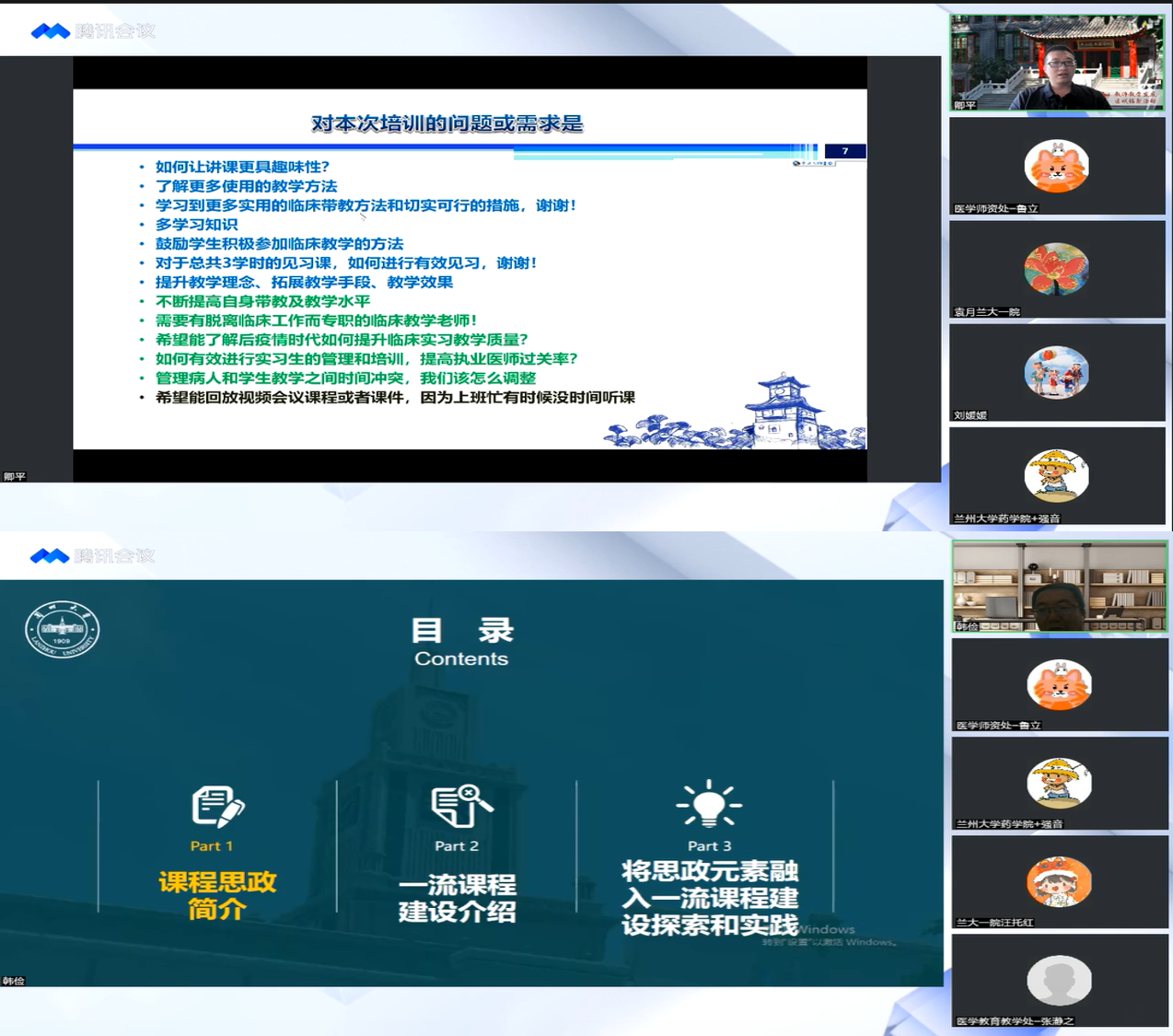Open 卿平 speaker video thumbnail

(x=1057, y=63)
